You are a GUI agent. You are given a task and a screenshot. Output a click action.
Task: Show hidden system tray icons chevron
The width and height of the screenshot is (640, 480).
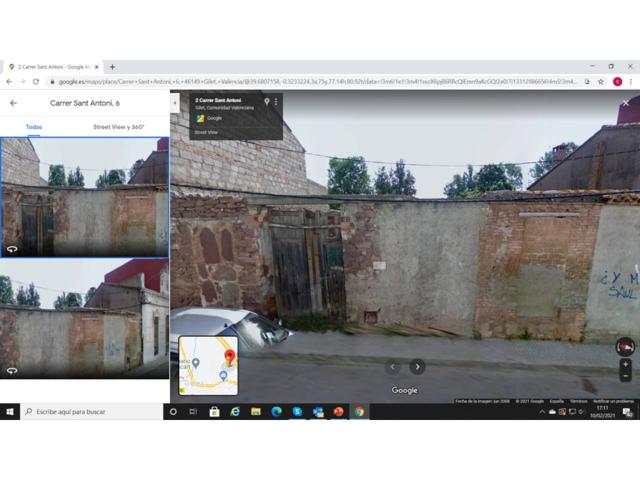pyautogui.click(x=542, y=412)
